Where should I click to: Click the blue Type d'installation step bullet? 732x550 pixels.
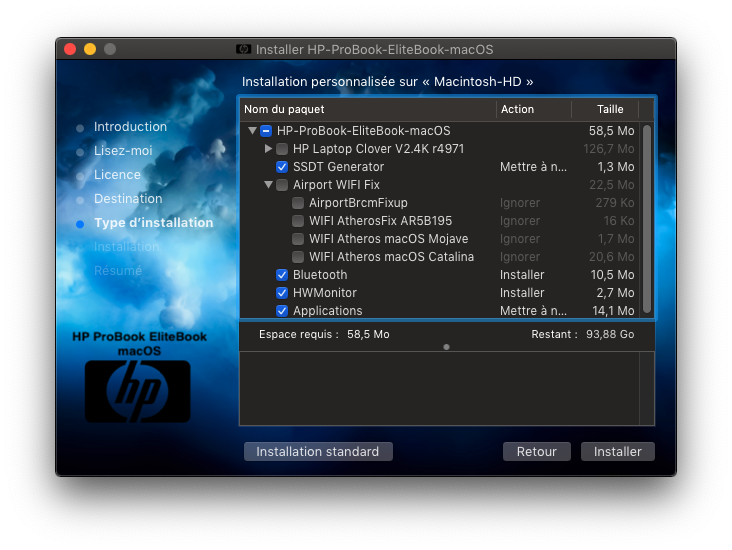(80, 224)
